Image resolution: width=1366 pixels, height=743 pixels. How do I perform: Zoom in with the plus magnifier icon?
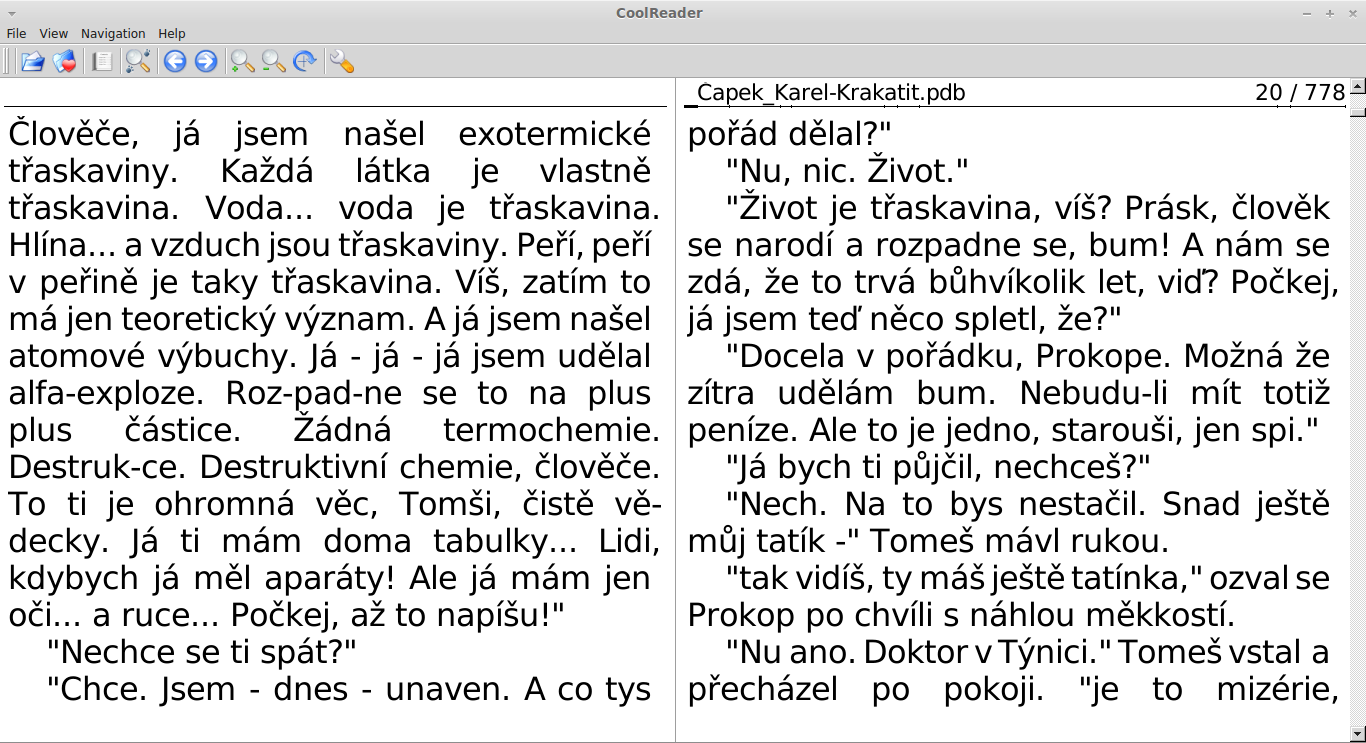click(x=242, y=62)
